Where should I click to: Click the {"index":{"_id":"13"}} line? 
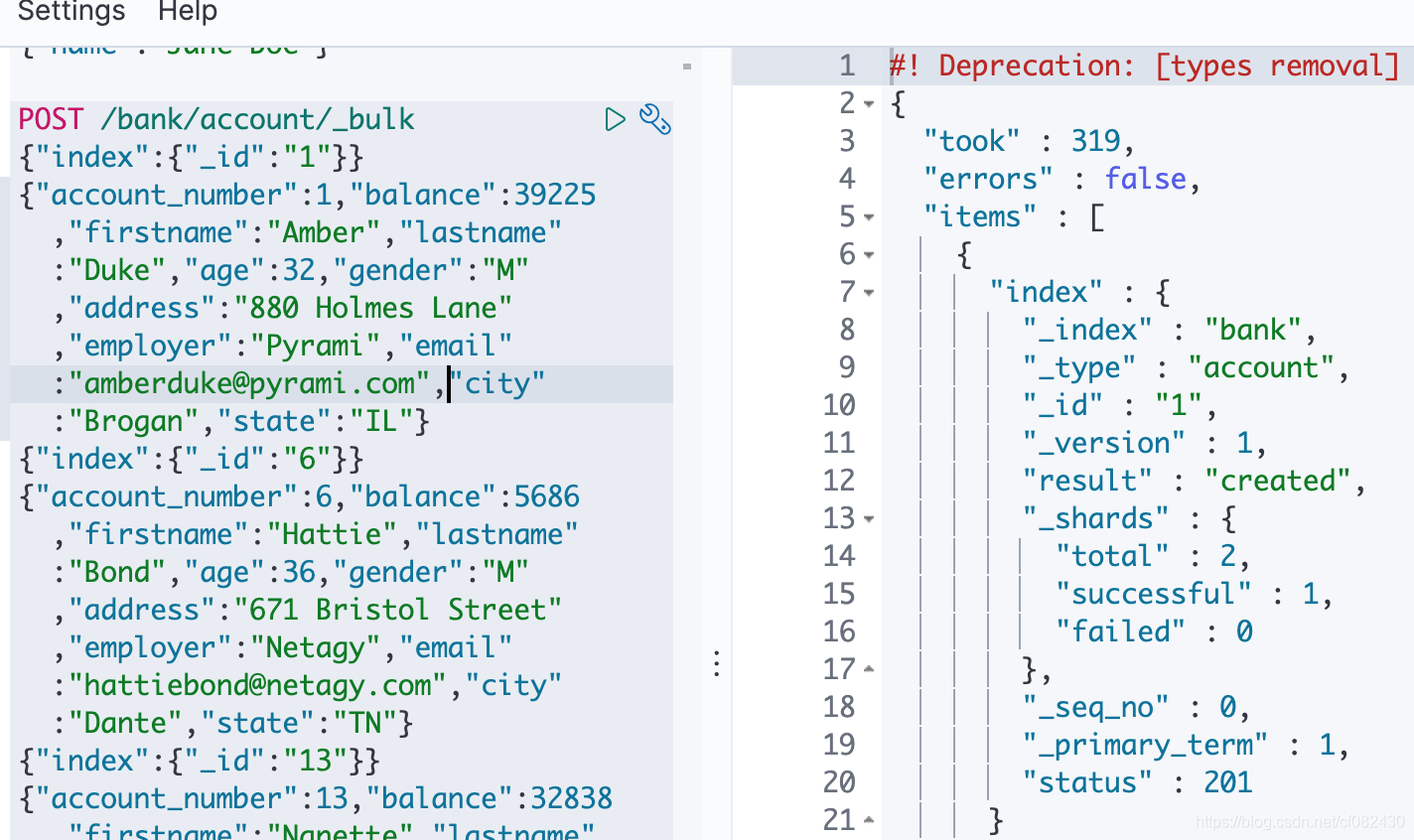[x=200, y=761]
